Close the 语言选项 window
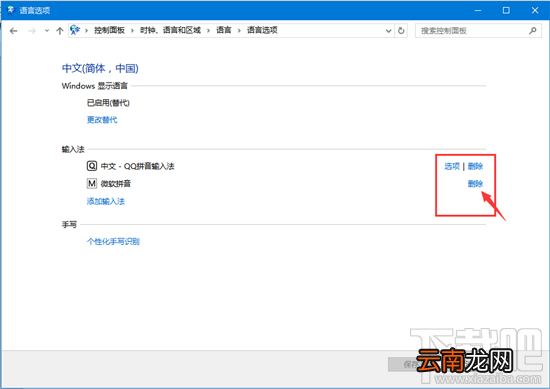The width and height of the screenshot is (550, 389). pos(535,11)
